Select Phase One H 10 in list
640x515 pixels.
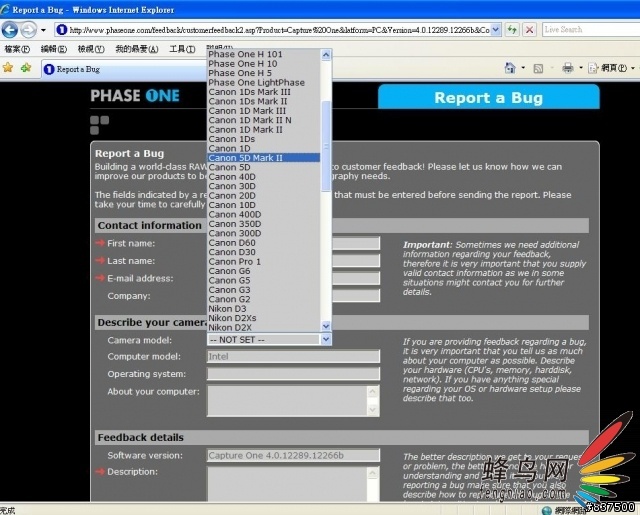(264, 64)
